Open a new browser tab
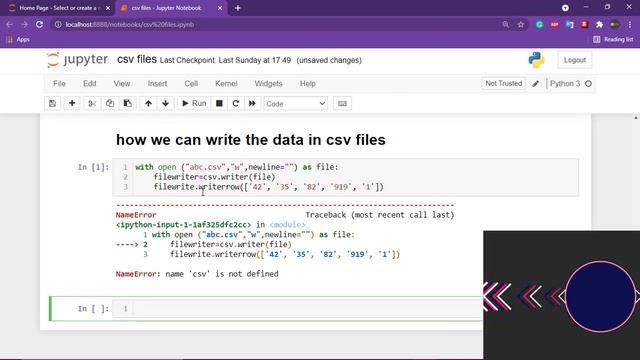Screen dimensions: 640x360 (238, 8)
